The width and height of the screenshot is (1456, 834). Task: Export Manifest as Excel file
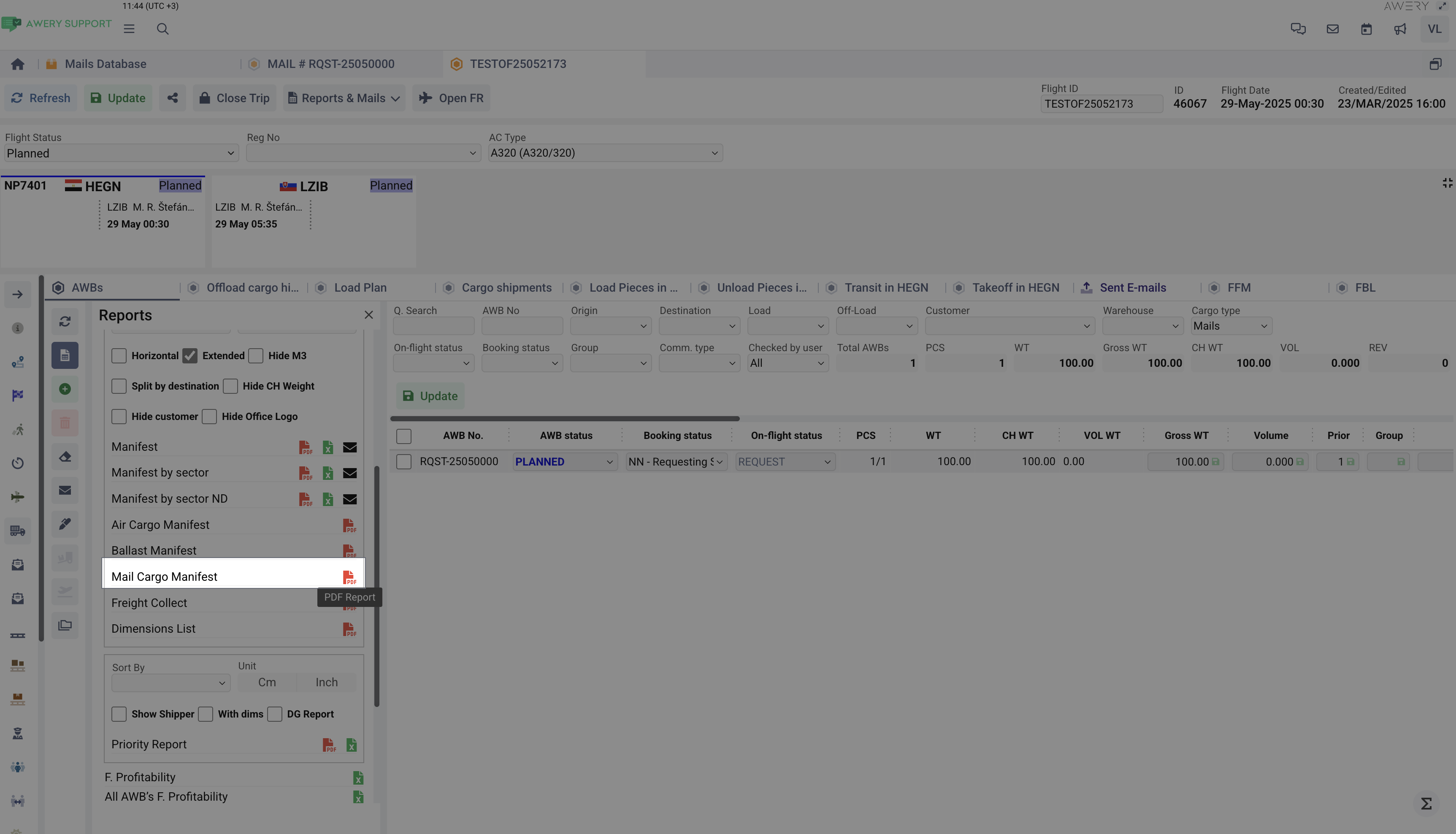click(x=327, y=447)
